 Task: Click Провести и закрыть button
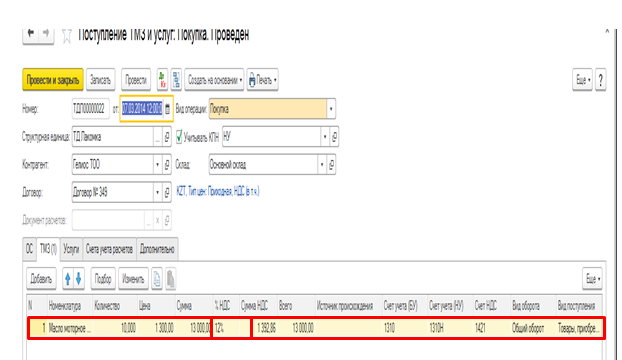53,80
